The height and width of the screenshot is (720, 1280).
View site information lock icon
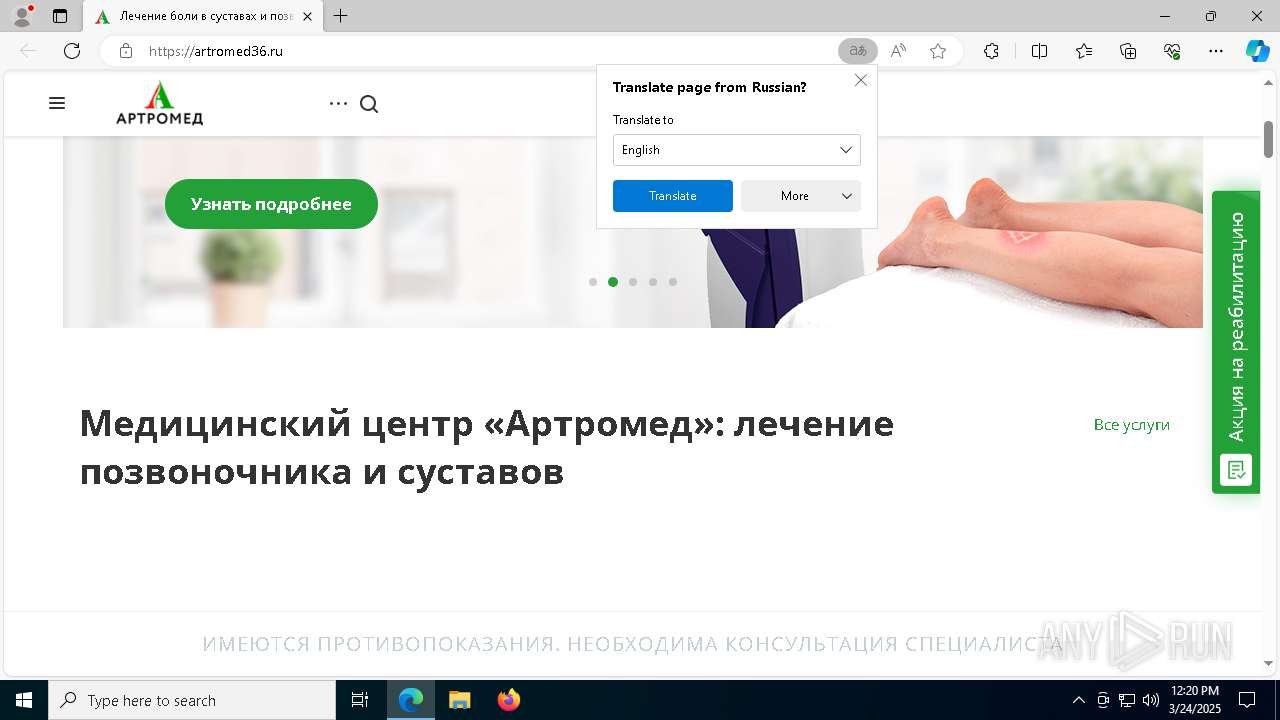[x=126, y=51]
